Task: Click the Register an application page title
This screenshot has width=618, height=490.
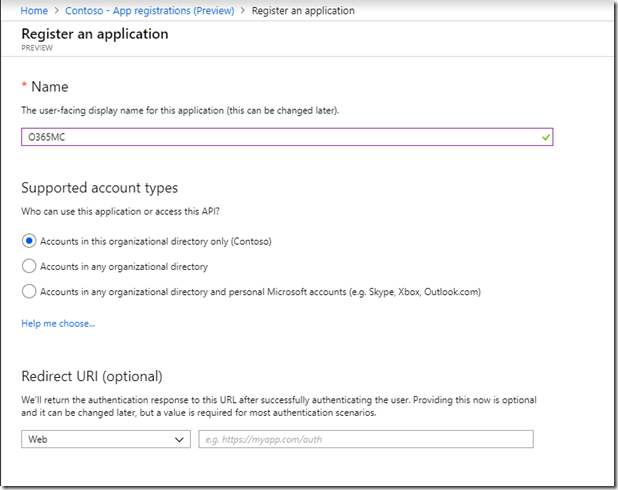Action: coord(95,34)
